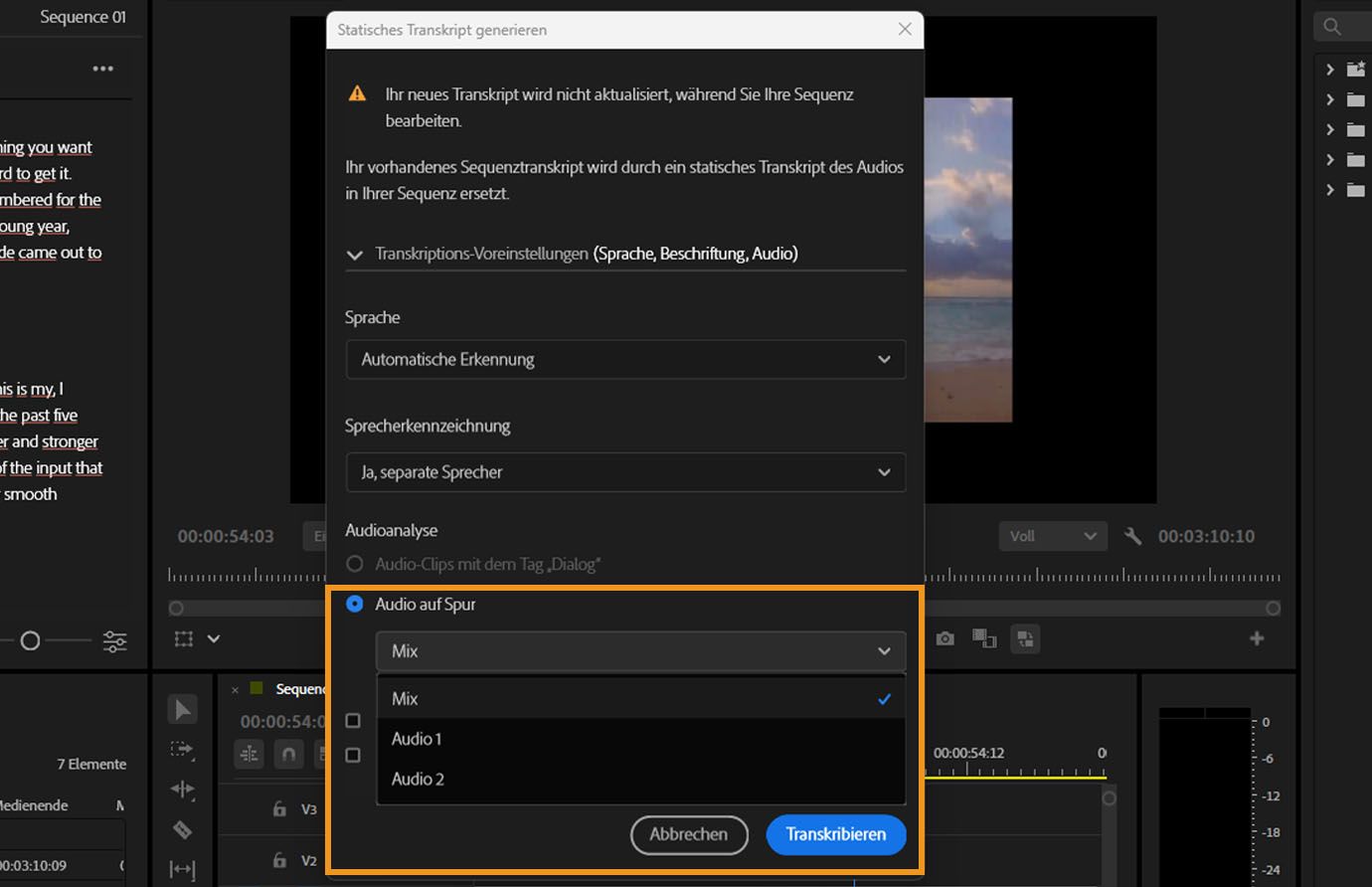Check the first empty checkbox beside the track dropdown
1372x887 pixels.
[353, 720]
